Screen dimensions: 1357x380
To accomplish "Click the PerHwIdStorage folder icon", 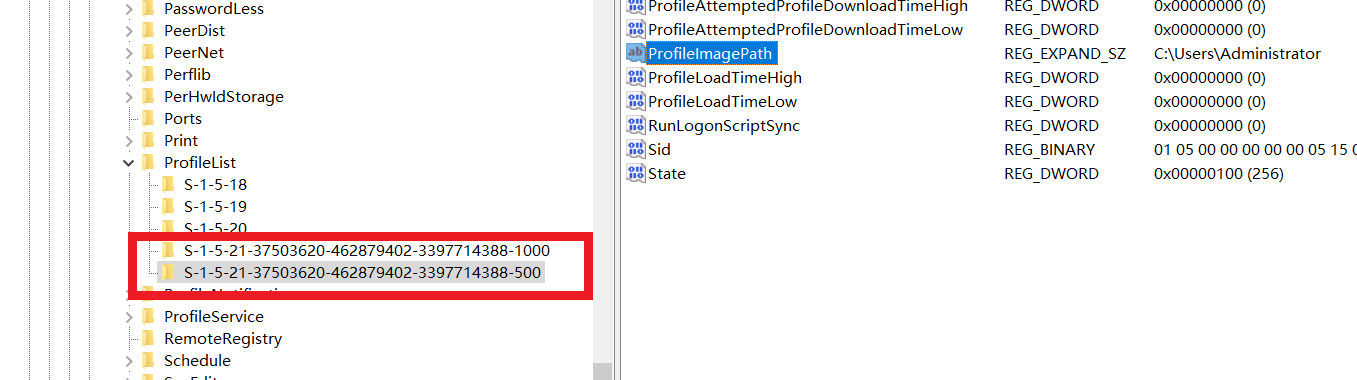I will tap(149, 96).
